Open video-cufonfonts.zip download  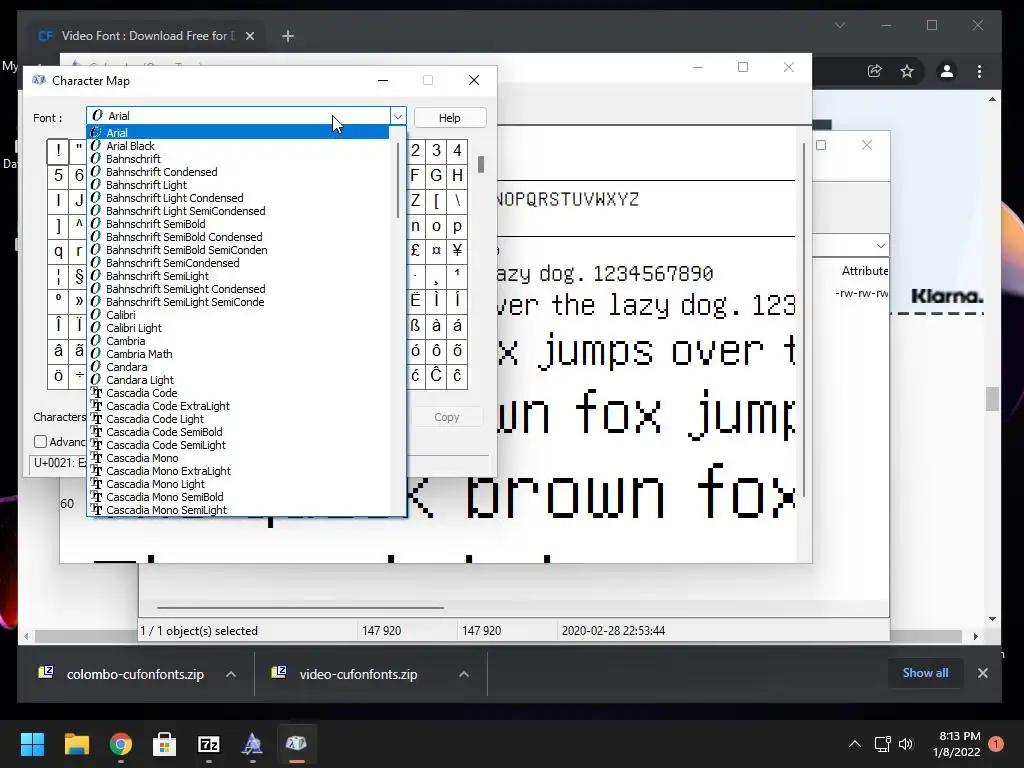[358, 674]
